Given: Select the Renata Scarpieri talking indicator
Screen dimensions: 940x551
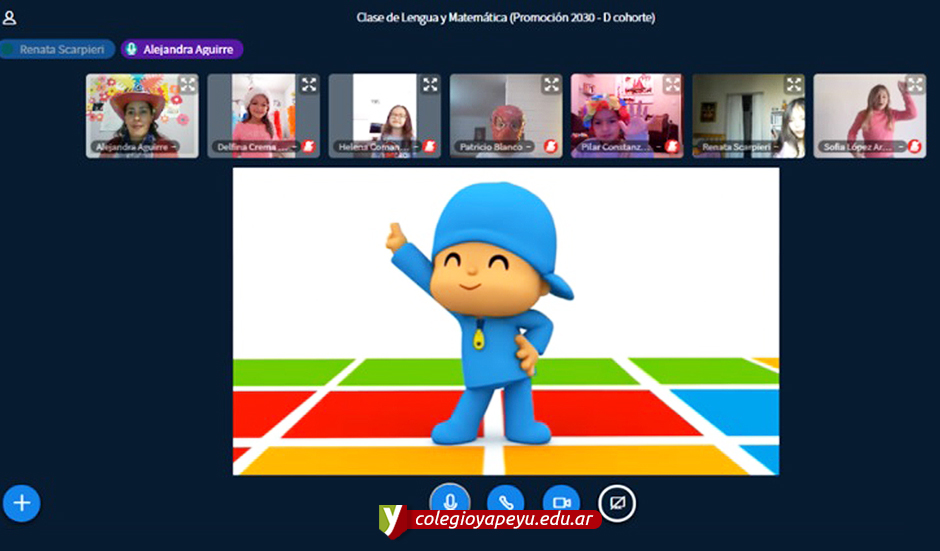Looking at the screenshot, I should pyautogui.click(x=57, y=49).
